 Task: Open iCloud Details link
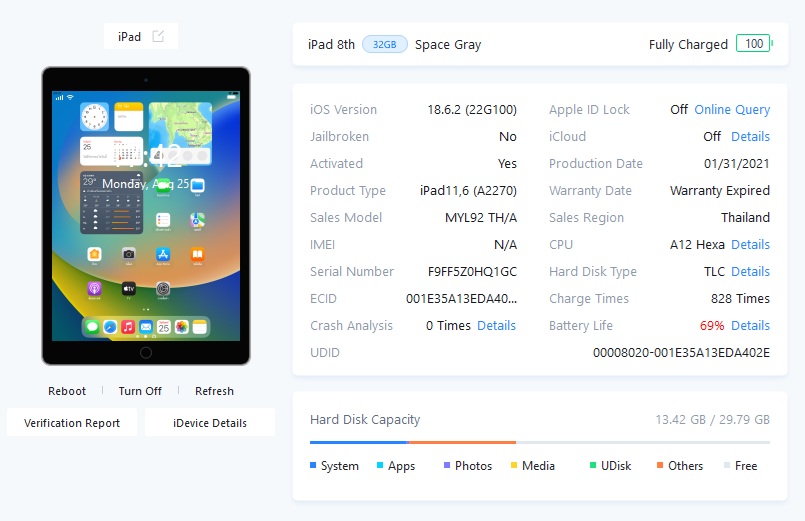[750, 137]
